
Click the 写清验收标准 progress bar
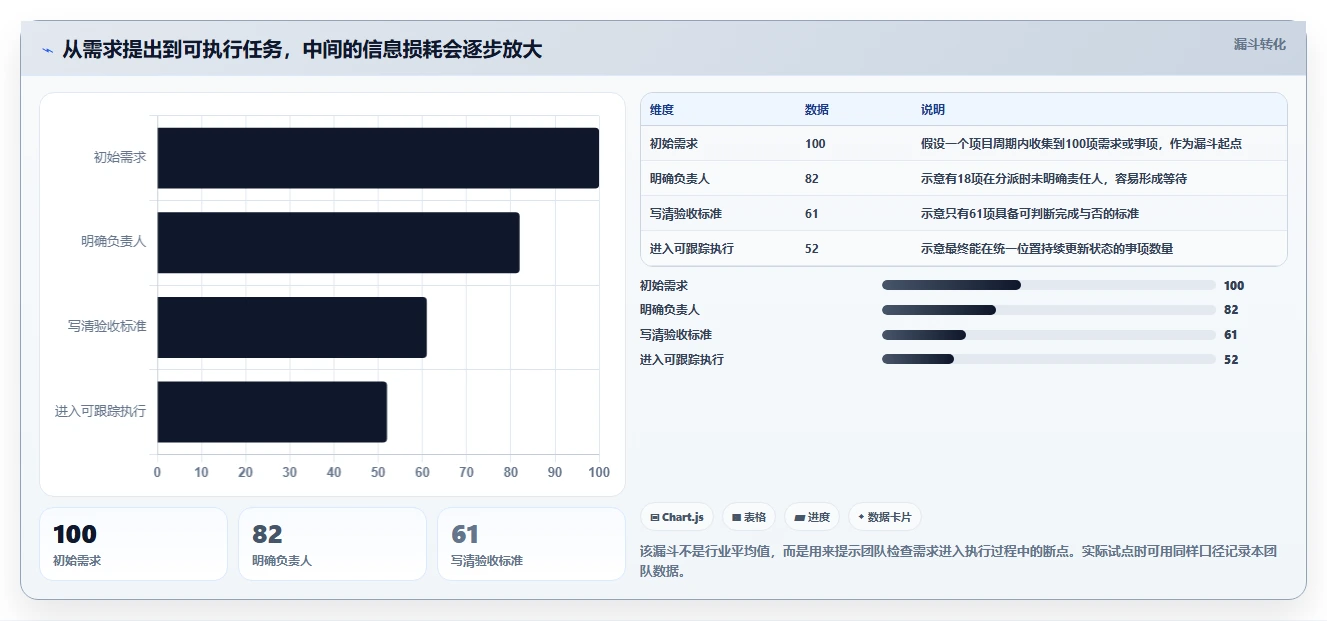[1048, 335]
